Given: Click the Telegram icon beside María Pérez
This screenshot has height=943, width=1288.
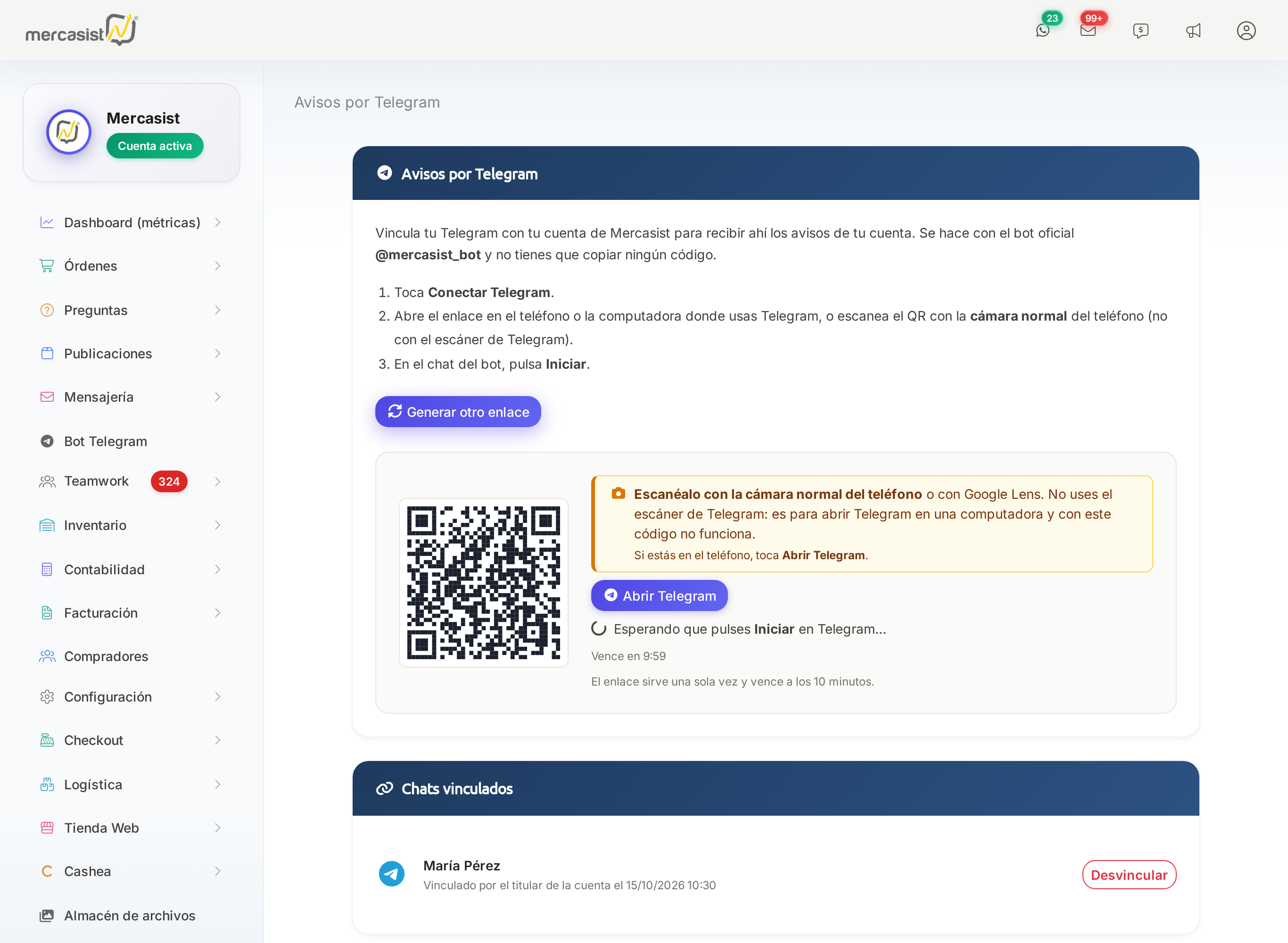Looking at the screenshot, I should tap(391, 874).
